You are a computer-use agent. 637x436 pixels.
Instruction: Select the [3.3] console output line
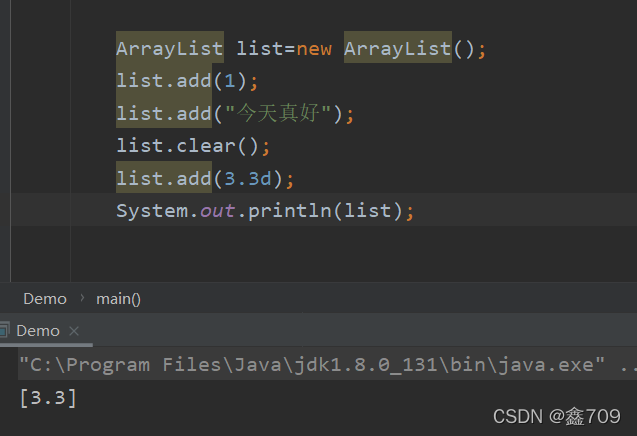(48, 397)
